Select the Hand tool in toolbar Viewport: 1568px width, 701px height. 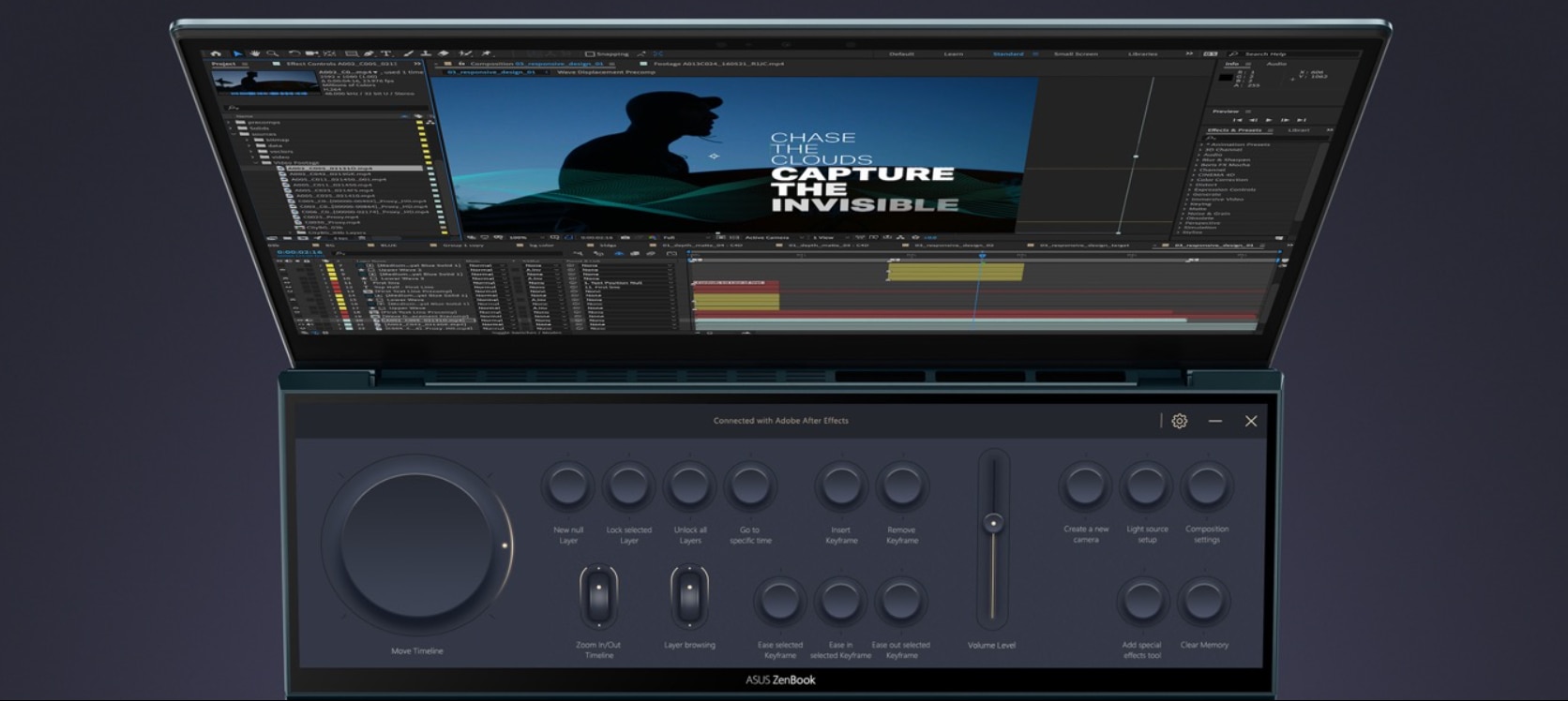(255, 53)
